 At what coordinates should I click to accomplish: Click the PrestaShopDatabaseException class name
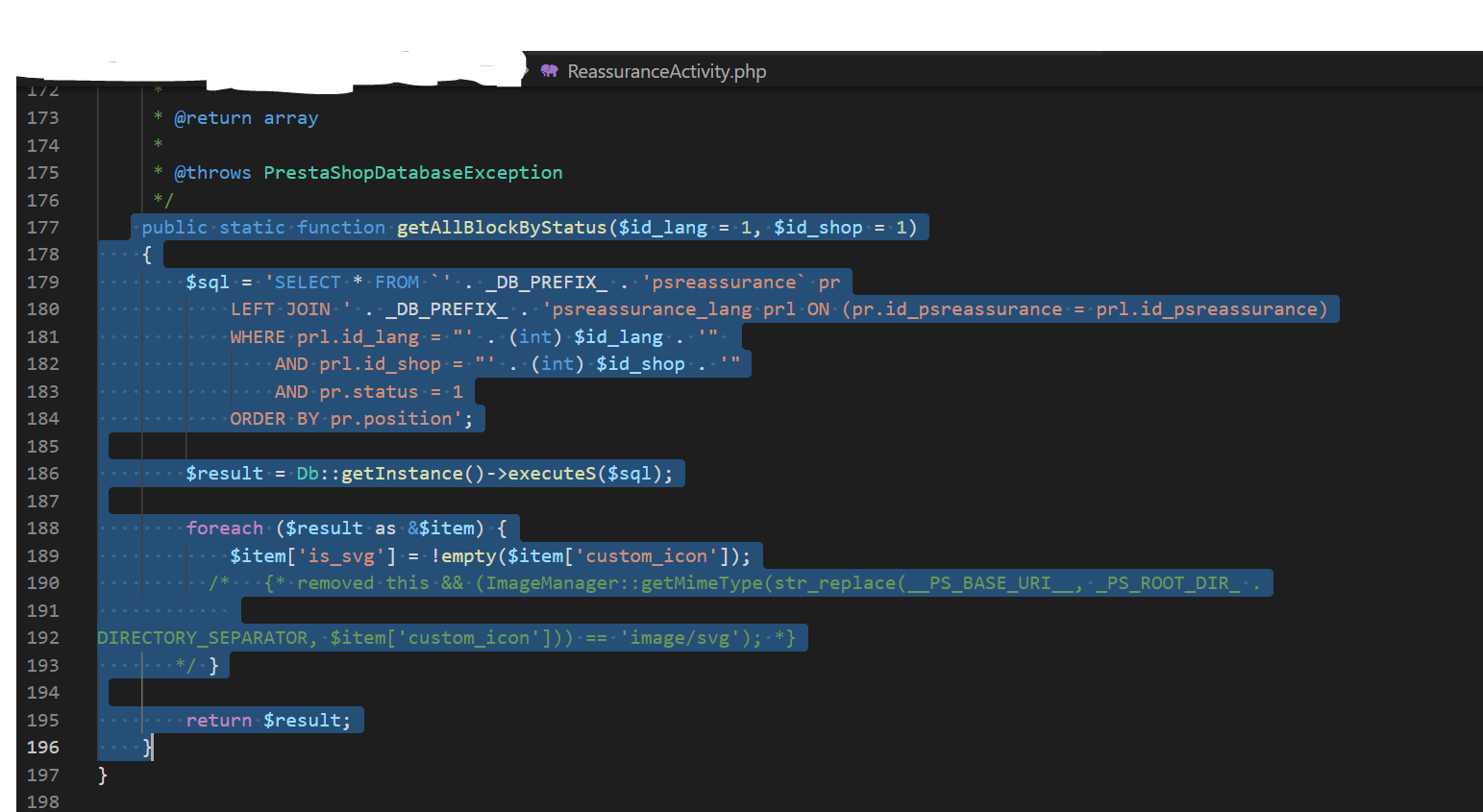click(413, 172)
